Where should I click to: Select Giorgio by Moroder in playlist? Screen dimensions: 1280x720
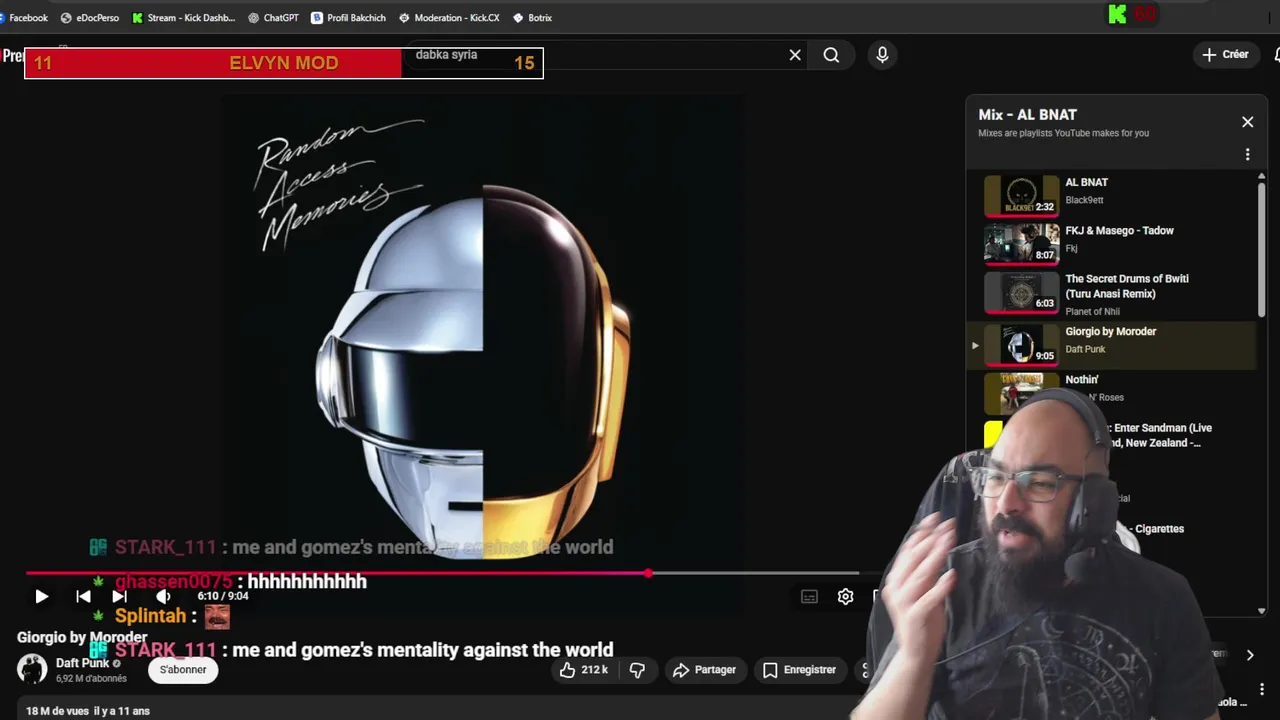(x=1110, y=345)
